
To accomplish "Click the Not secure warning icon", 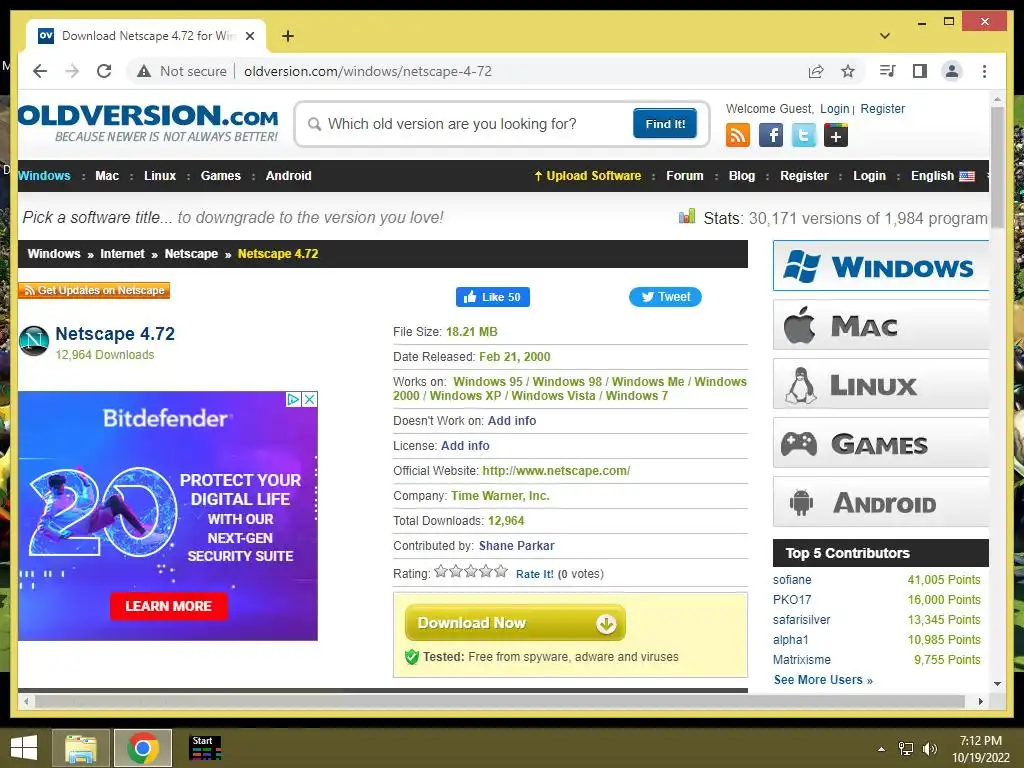I will pyautogui.click(x=144, y=71).
